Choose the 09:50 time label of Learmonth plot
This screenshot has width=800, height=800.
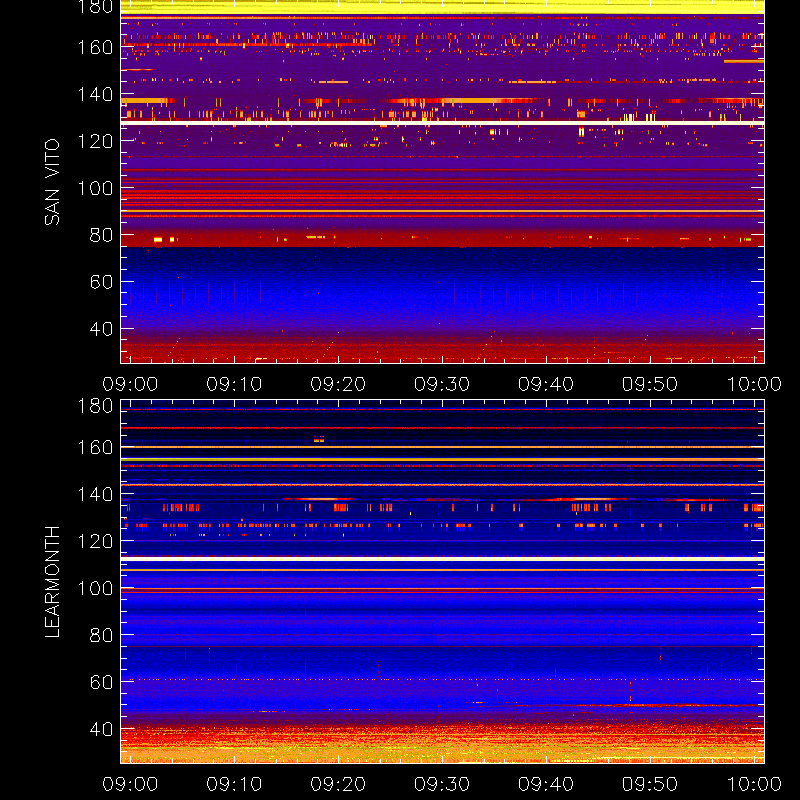[650, 784]
